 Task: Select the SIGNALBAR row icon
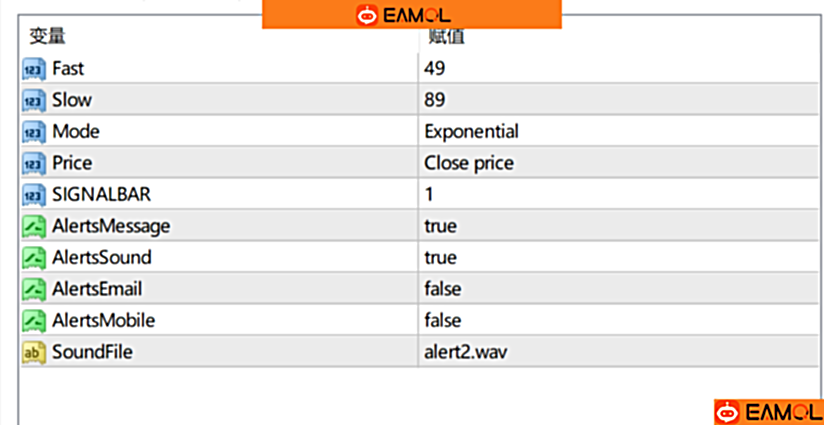(x=34, y=194)
